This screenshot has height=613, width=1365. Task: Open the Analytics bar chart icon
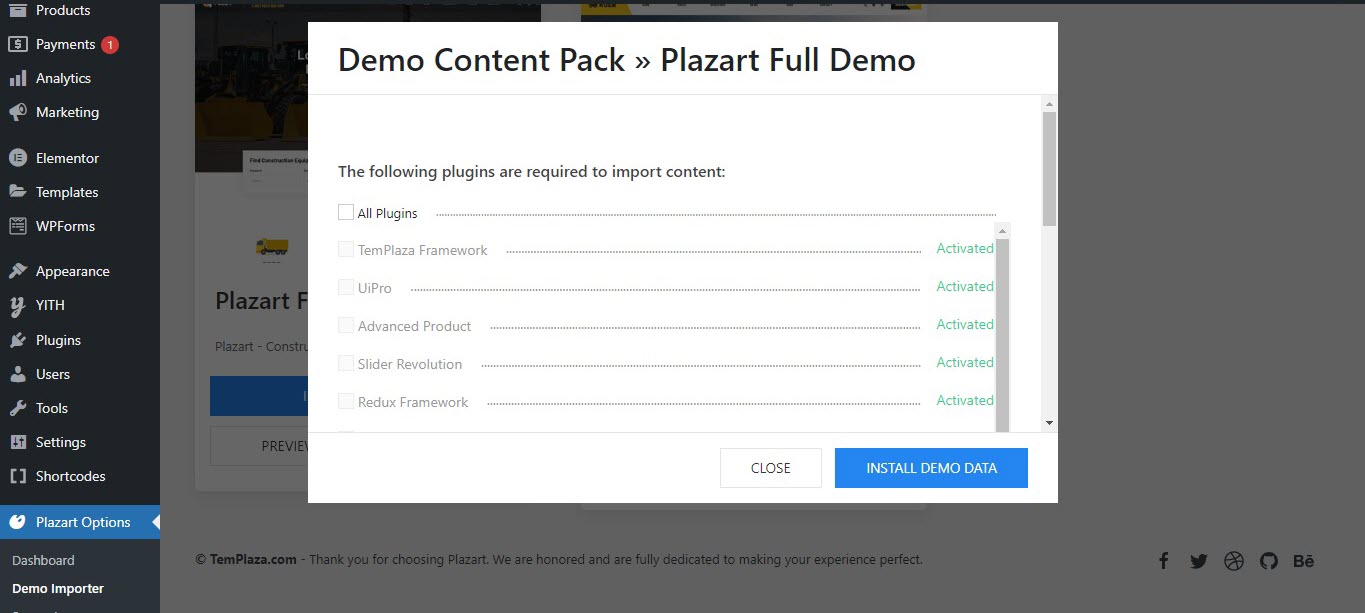point(17,78)
